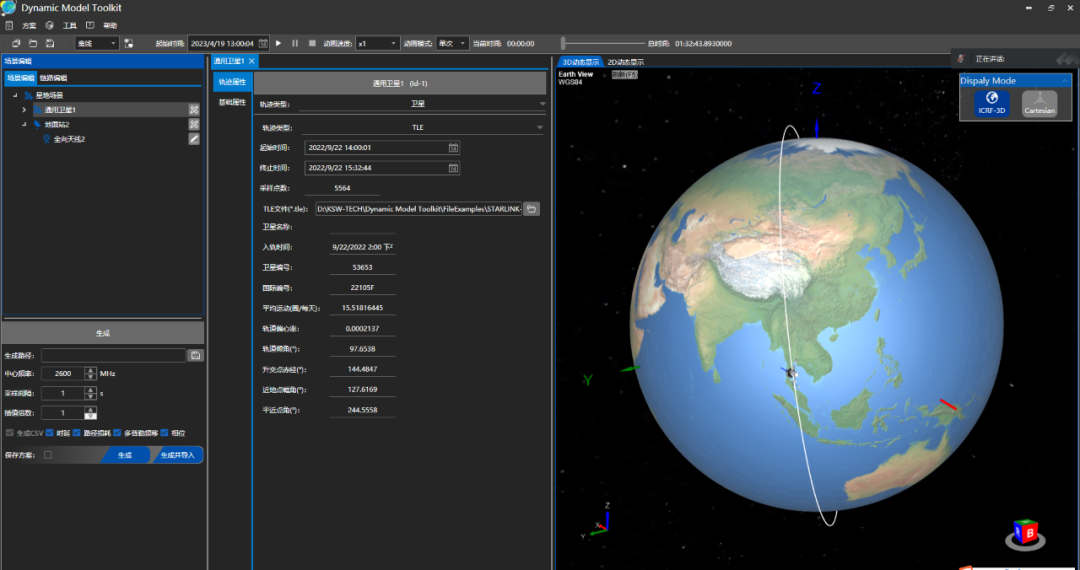Collapse the 地面站2 tree node
Screen dimensions: 1080x570
[25, 125]
